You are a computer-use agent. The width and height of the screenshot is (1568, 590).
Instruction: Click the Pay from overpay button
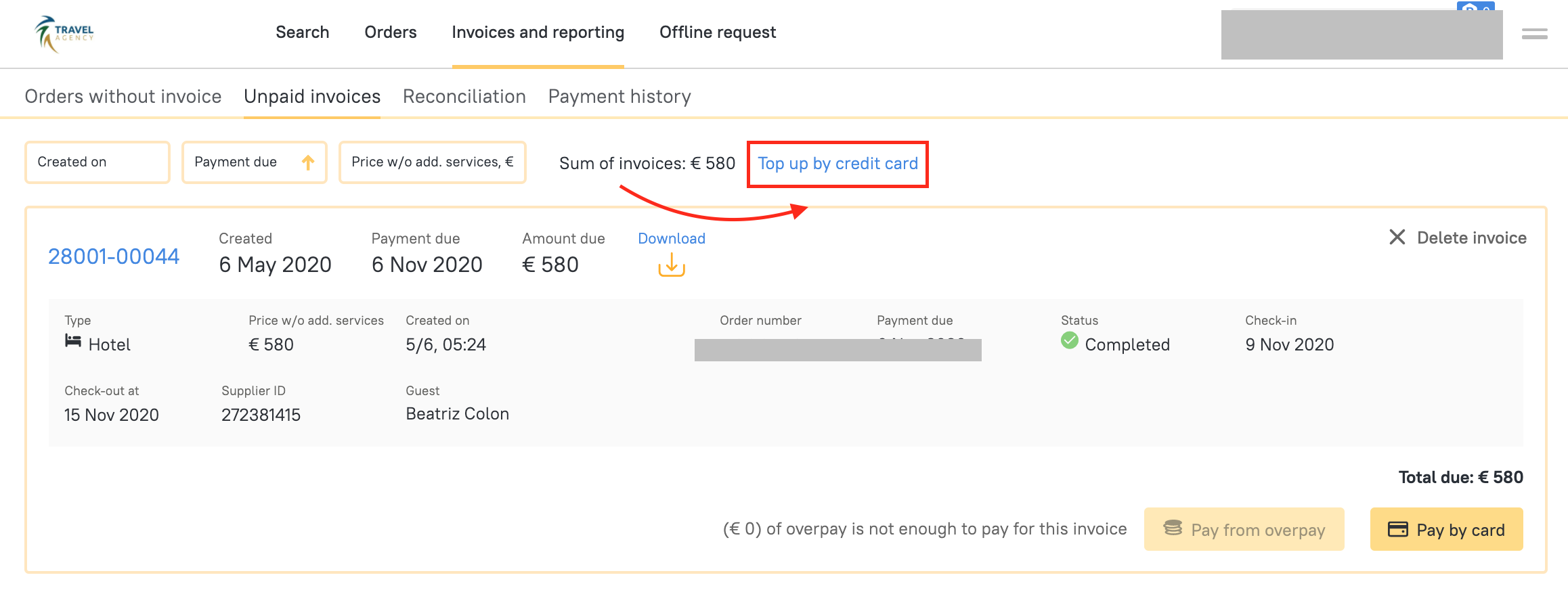pos(1244,529)
